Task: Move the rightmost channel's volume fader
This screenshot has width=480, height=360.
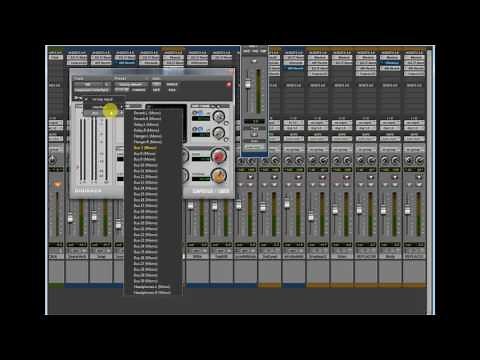Action: click(407, 210)
